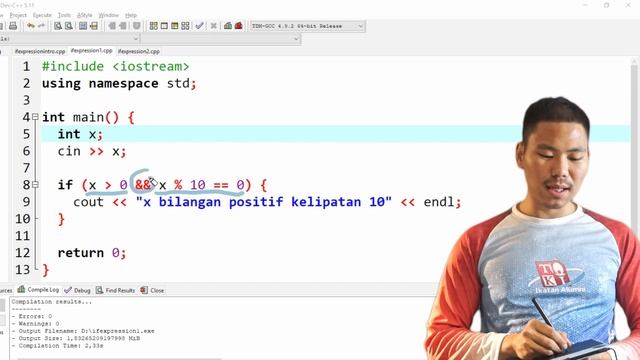Click the Compile & Run icon

175,26
